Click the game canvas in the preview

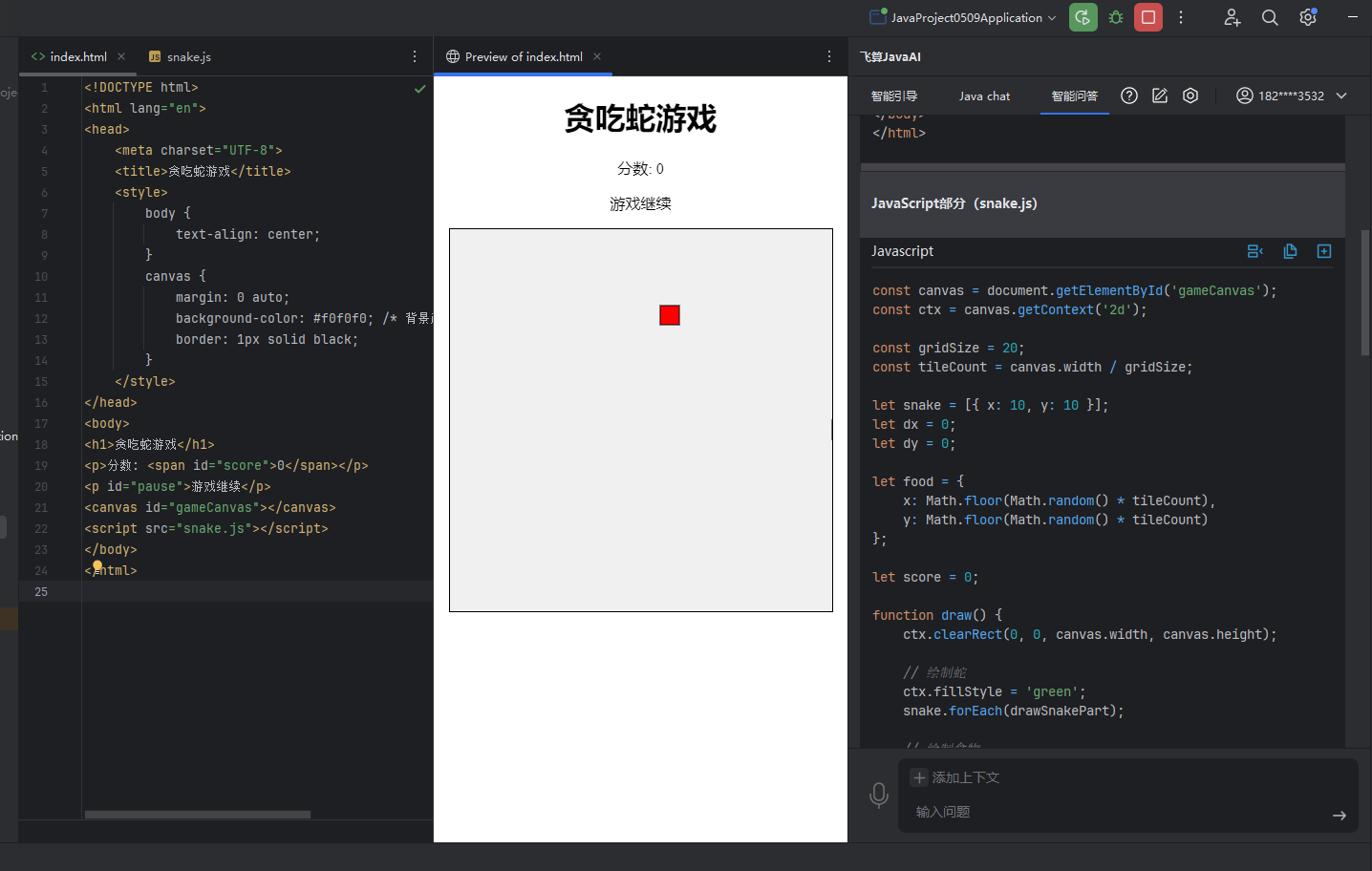[x=641, y=420]
